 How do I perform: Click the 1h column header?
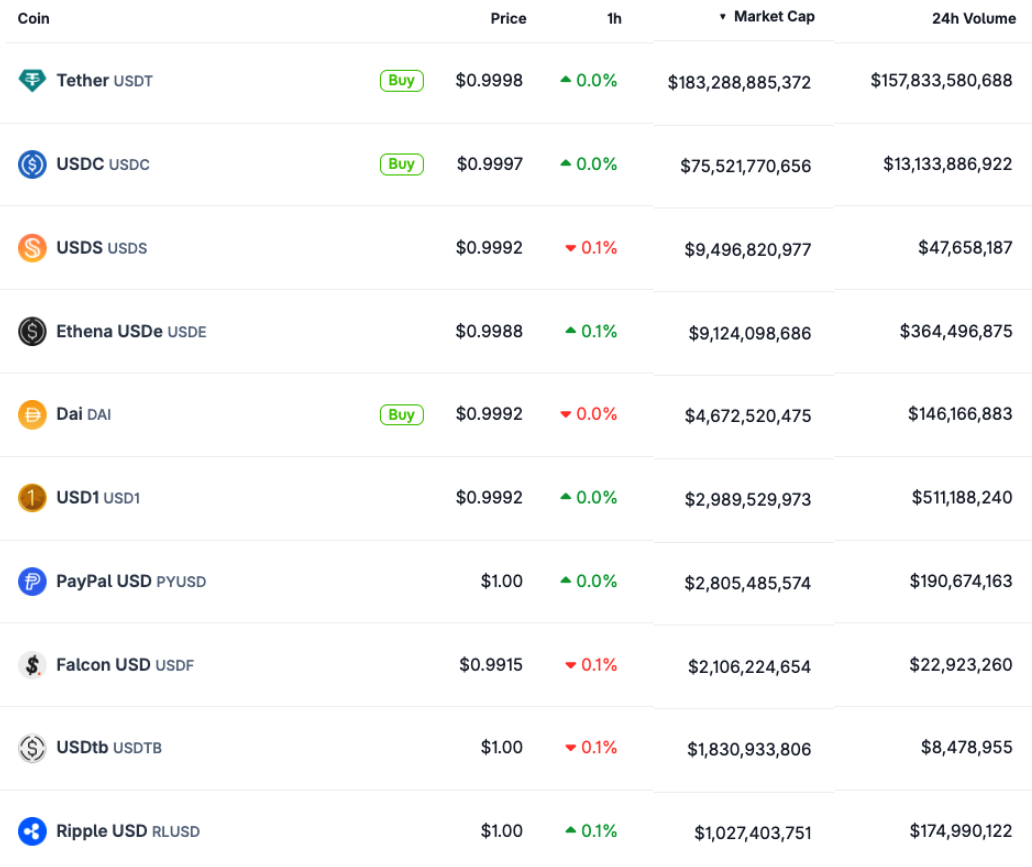pyautogui.click(x=614, y=18)
